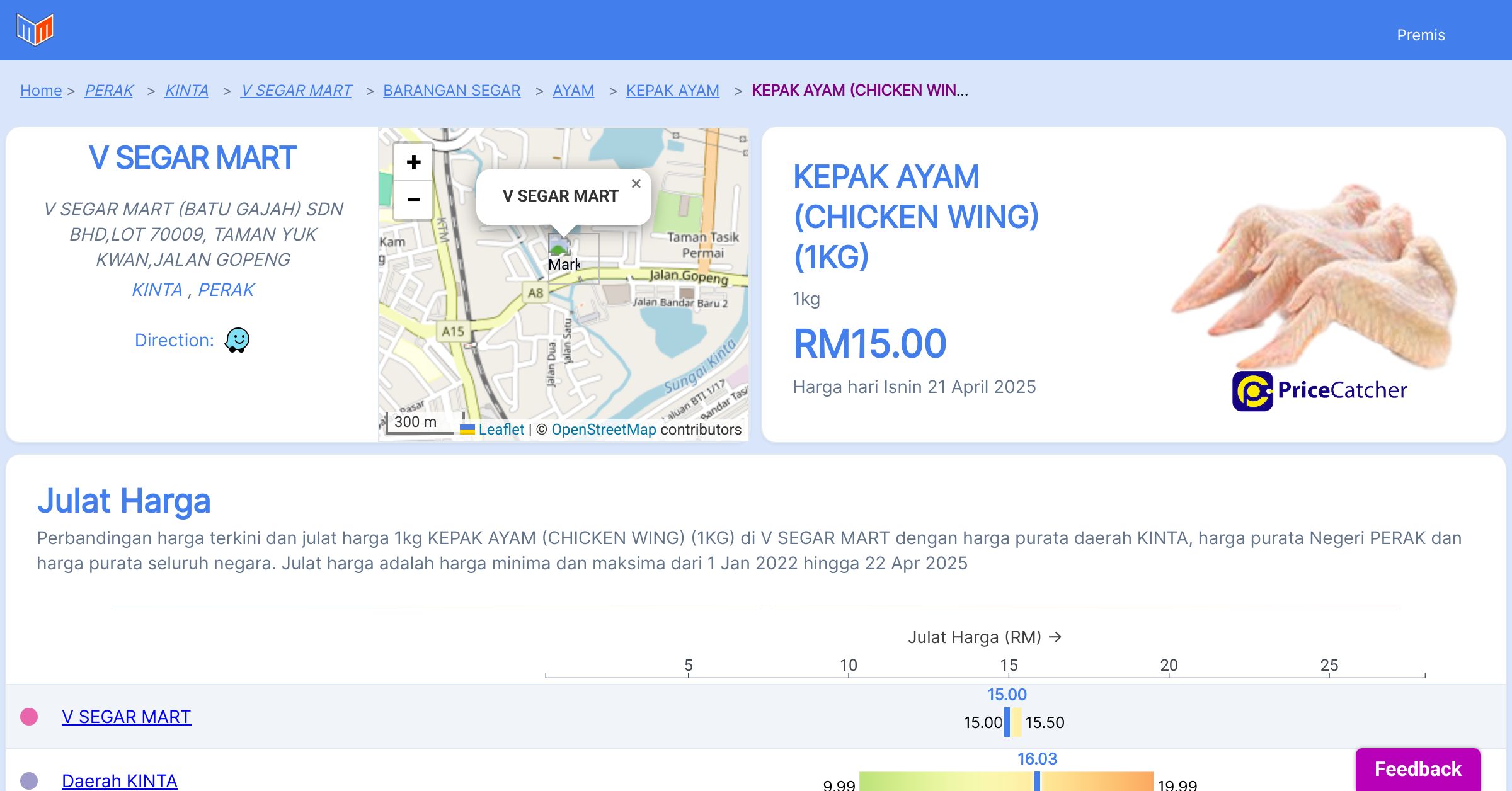The height and width of the screenshot is (791, 1512).
Task: Open BARANGAN SEGAR breadcrumb category
Action: tap(452, 91)
